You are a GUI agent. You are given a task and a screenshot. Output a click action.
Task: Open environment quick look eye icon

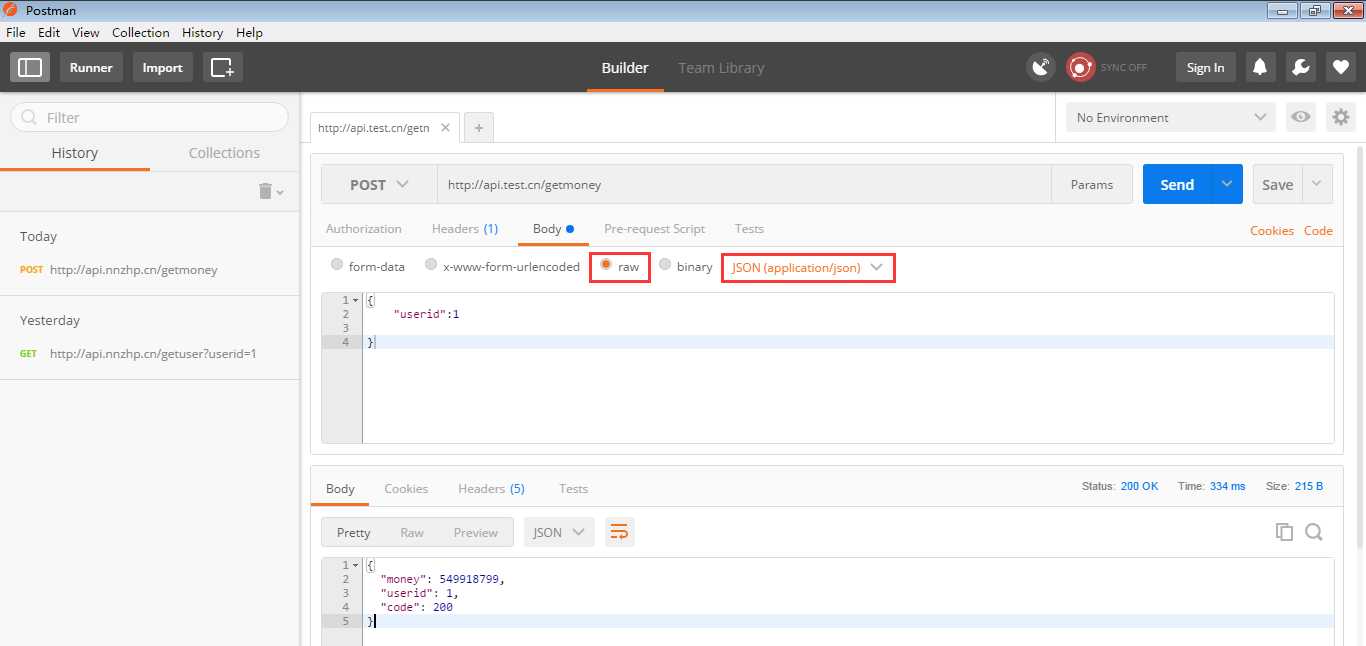point(1300,117)
